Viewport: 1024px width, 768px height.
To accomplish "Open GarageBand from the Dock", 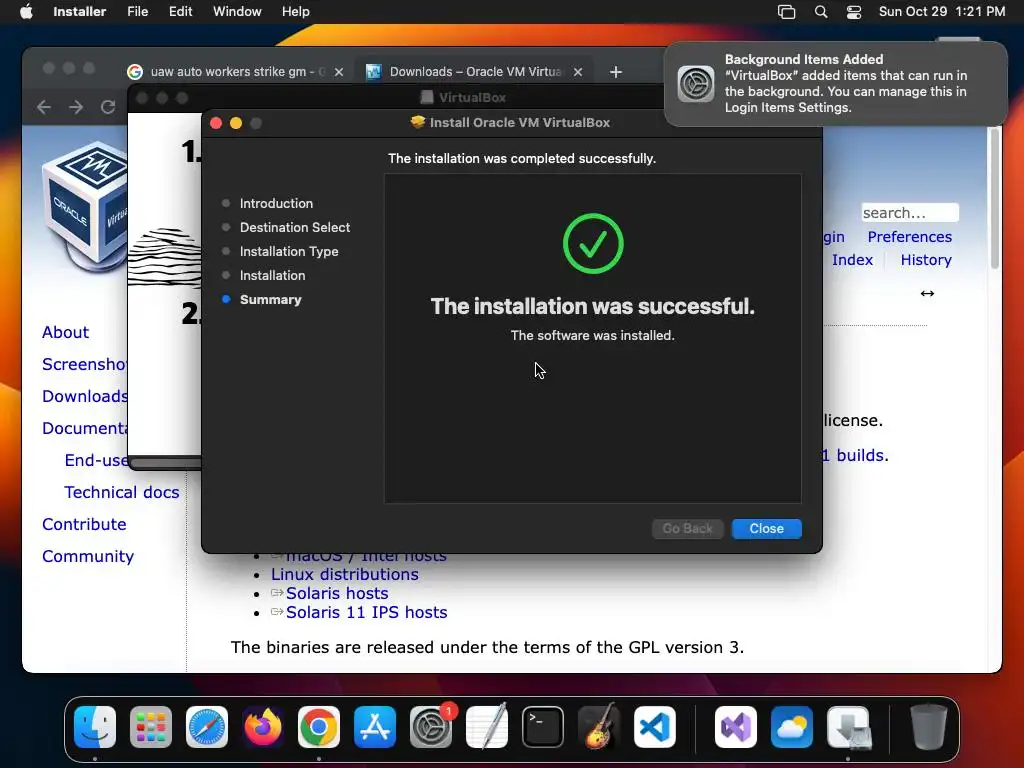I will (x=598, y=727).
